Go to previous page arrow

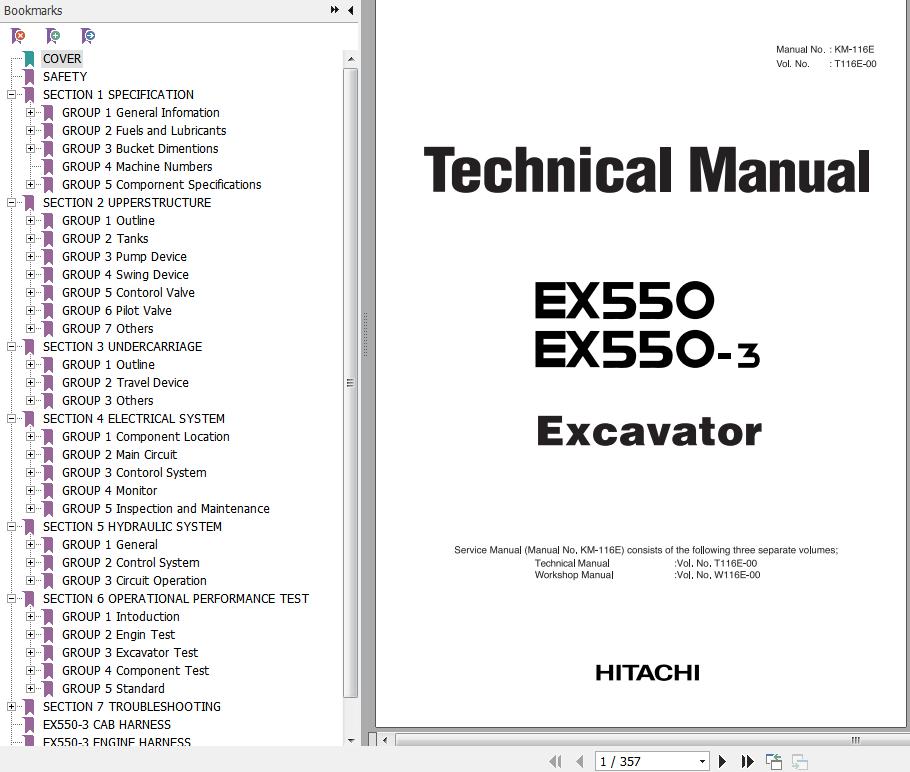coord(579,761)
